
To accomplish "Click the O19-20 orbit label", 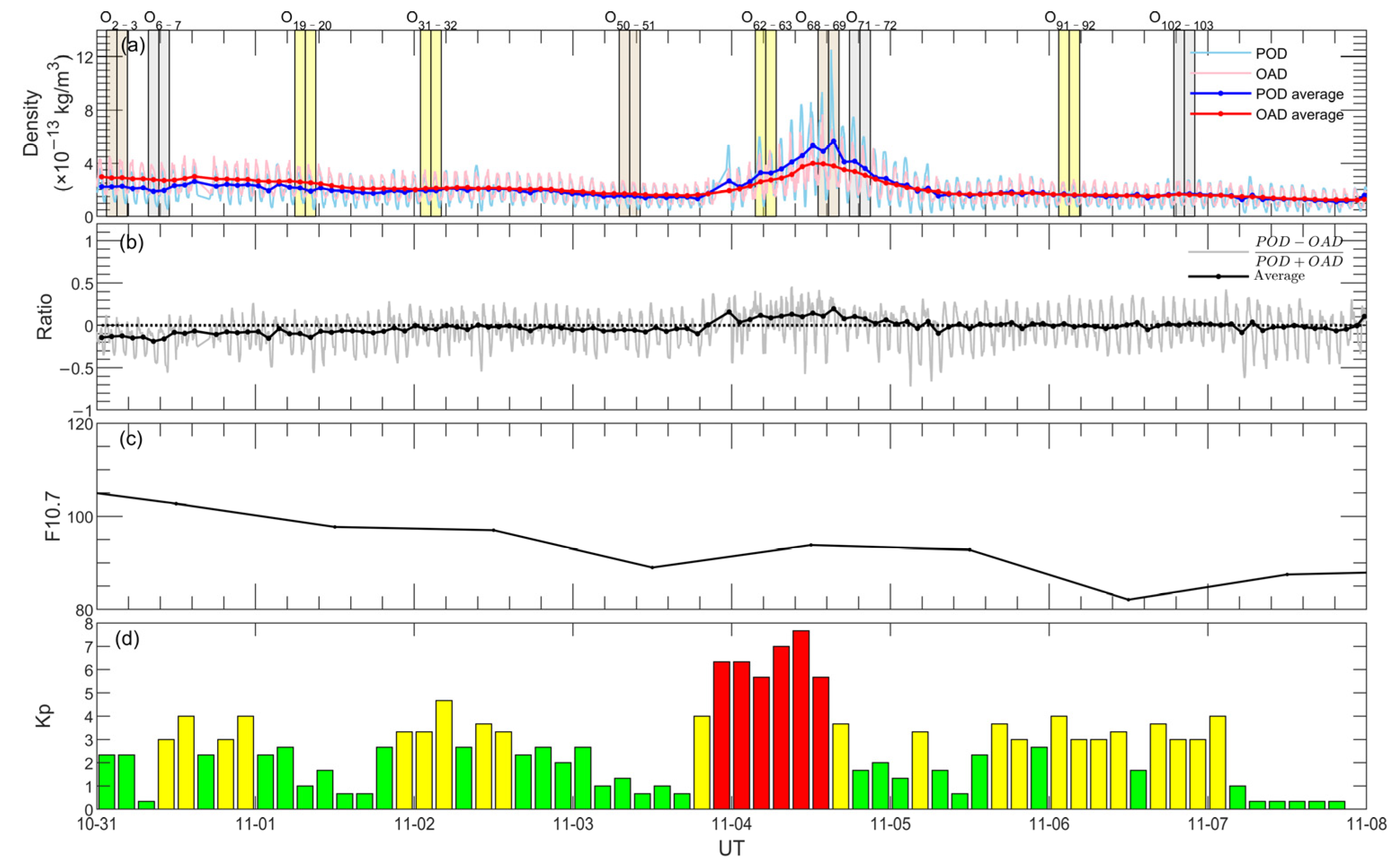I will tap(306, 21).
